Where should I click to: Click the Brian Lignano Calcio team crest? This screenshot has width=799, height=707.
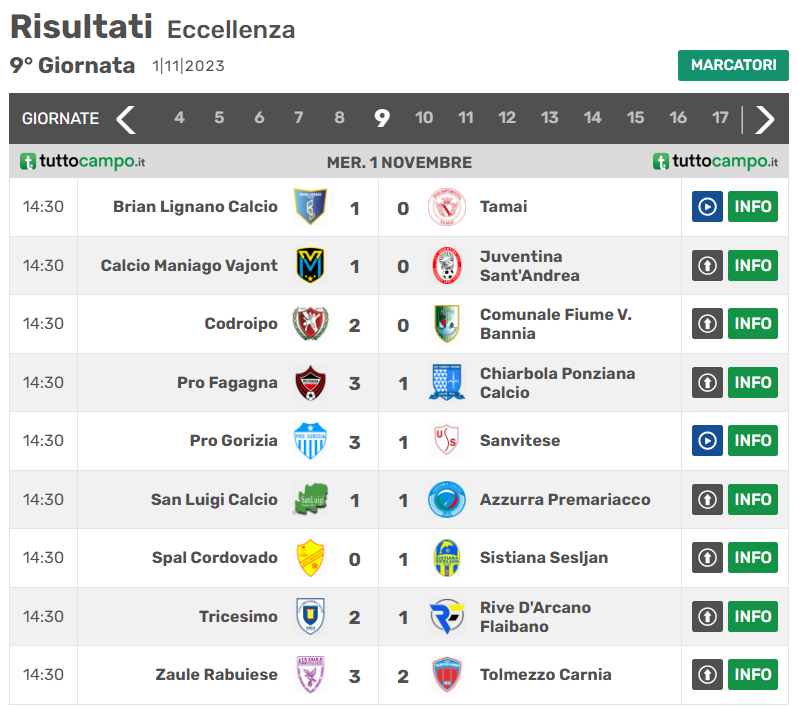(x=310, y=207)
